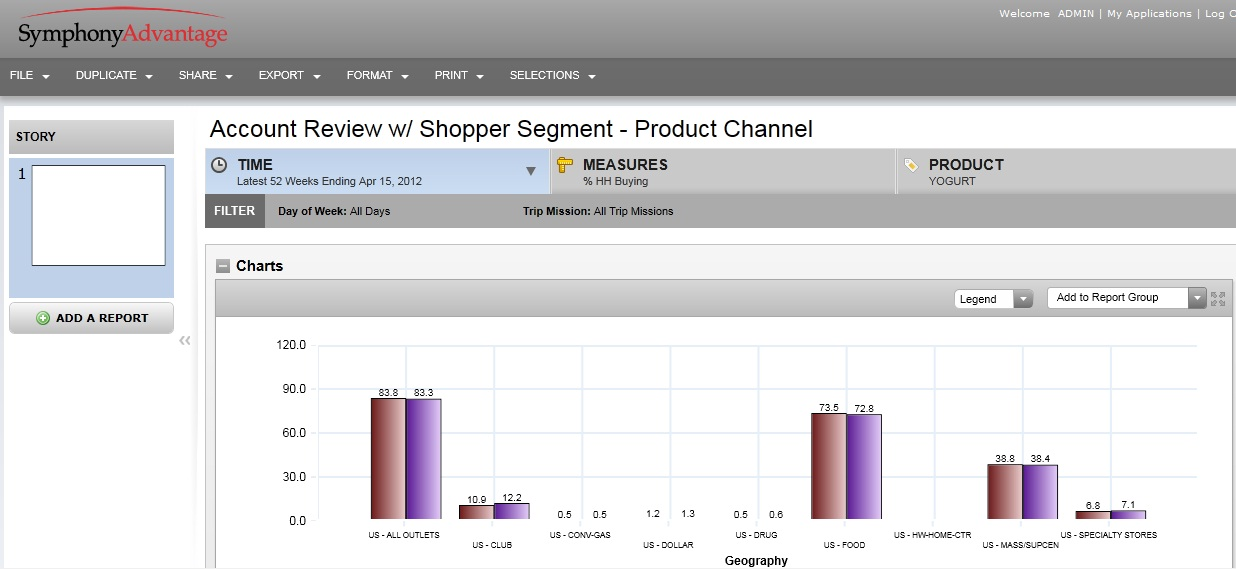
Task: Click the PRODUCT tag icon
Action: [911, 165]
